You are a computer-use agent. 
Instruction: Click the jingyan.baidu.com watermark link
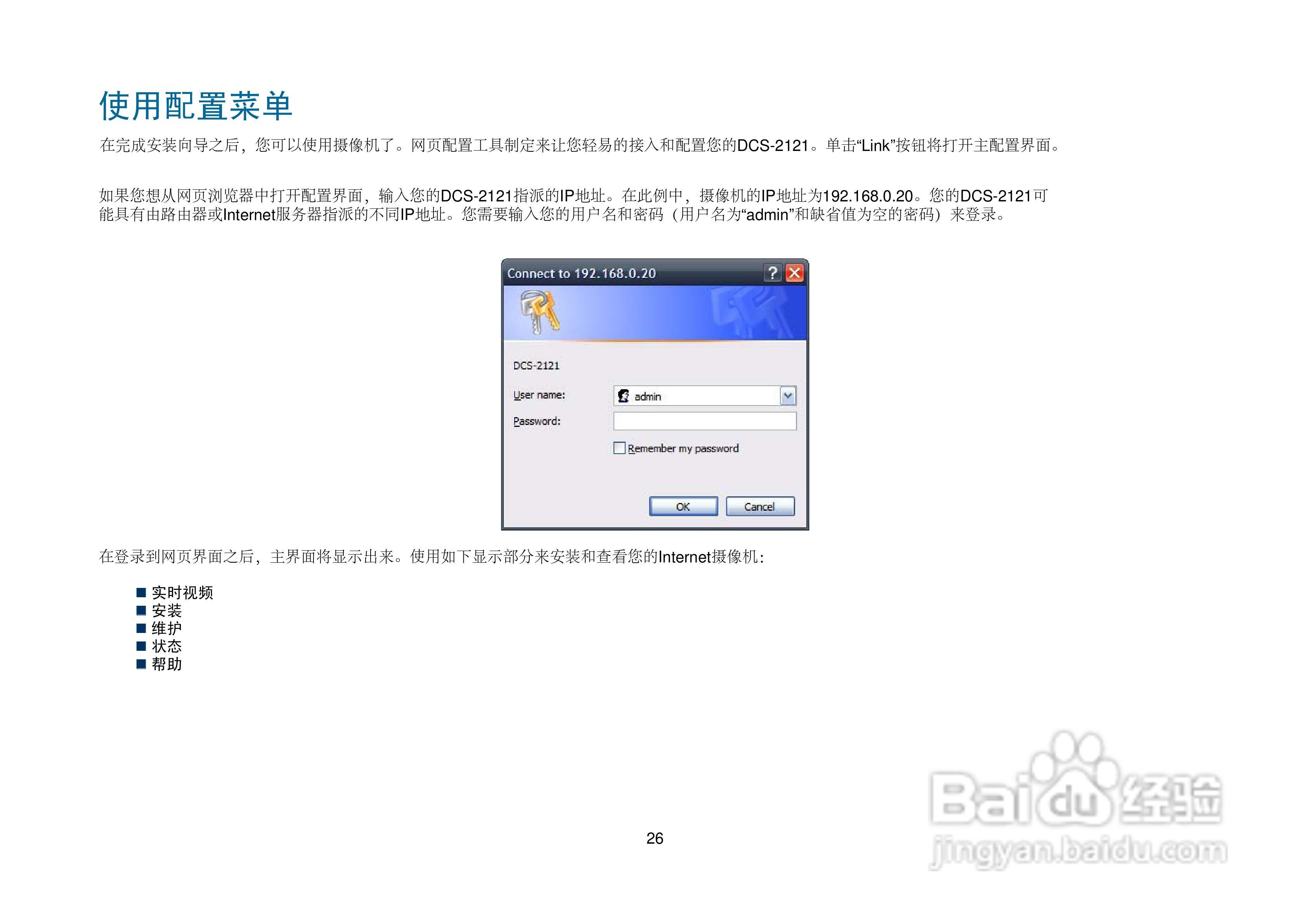[x=1078, y=852]
